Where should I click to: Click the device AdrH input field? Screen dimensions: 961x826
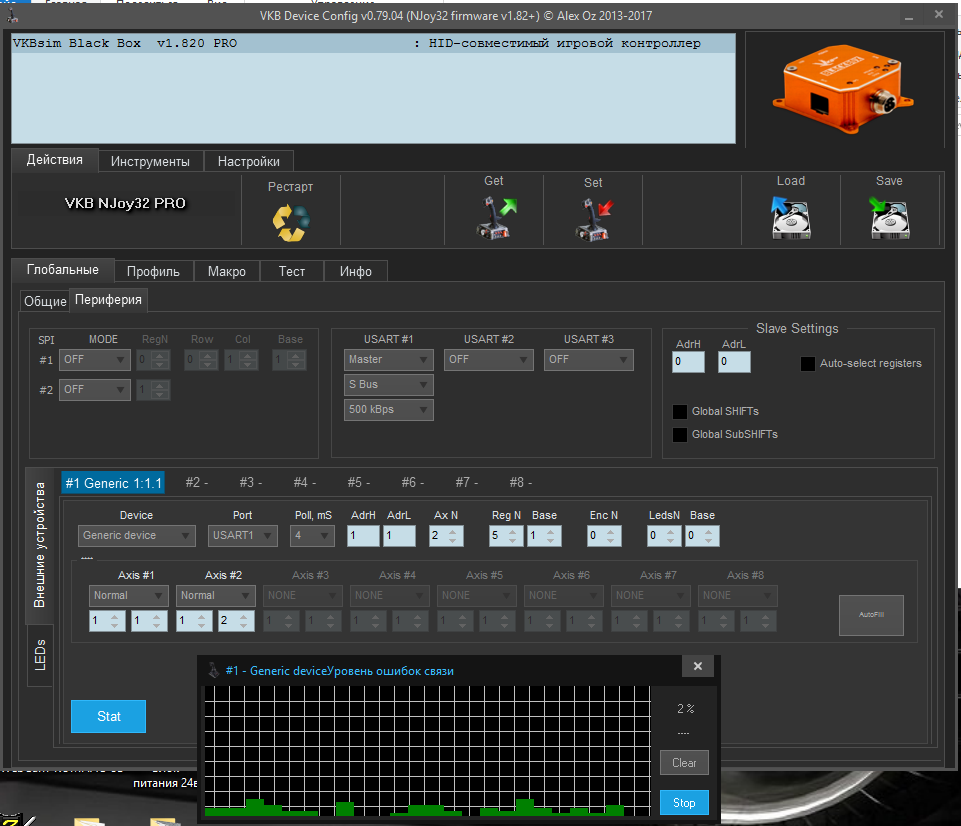363,536
